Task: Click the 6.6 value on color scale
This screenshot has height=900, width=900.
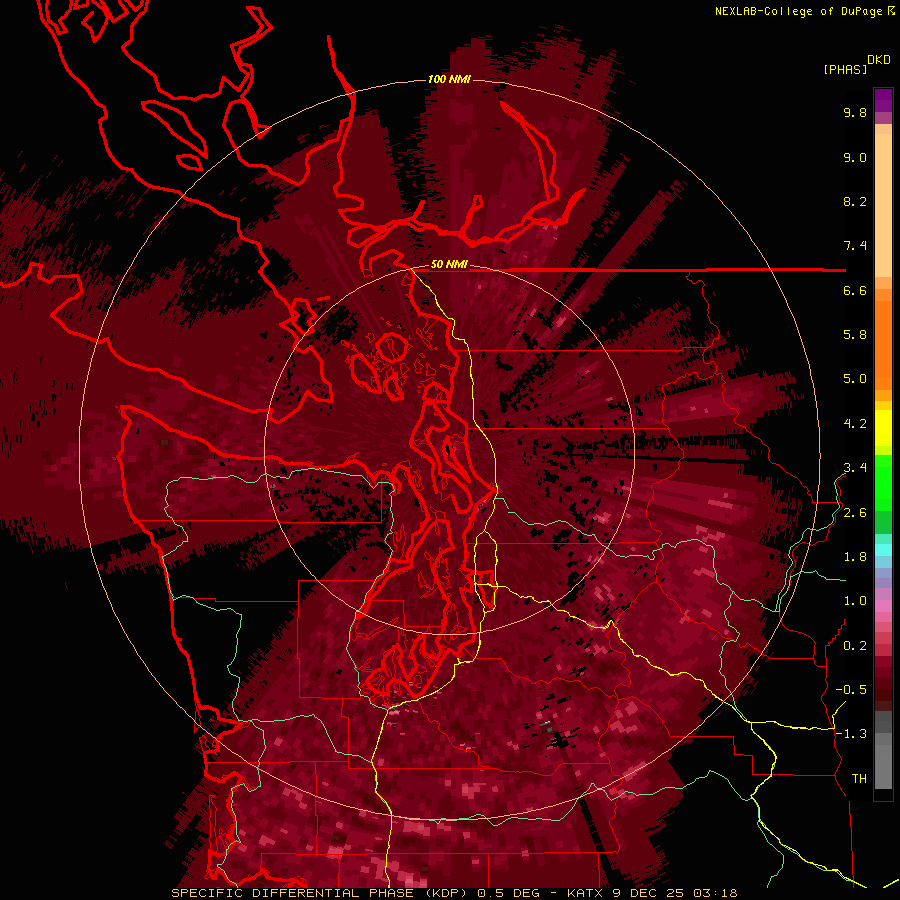Action: coord(855,290)
